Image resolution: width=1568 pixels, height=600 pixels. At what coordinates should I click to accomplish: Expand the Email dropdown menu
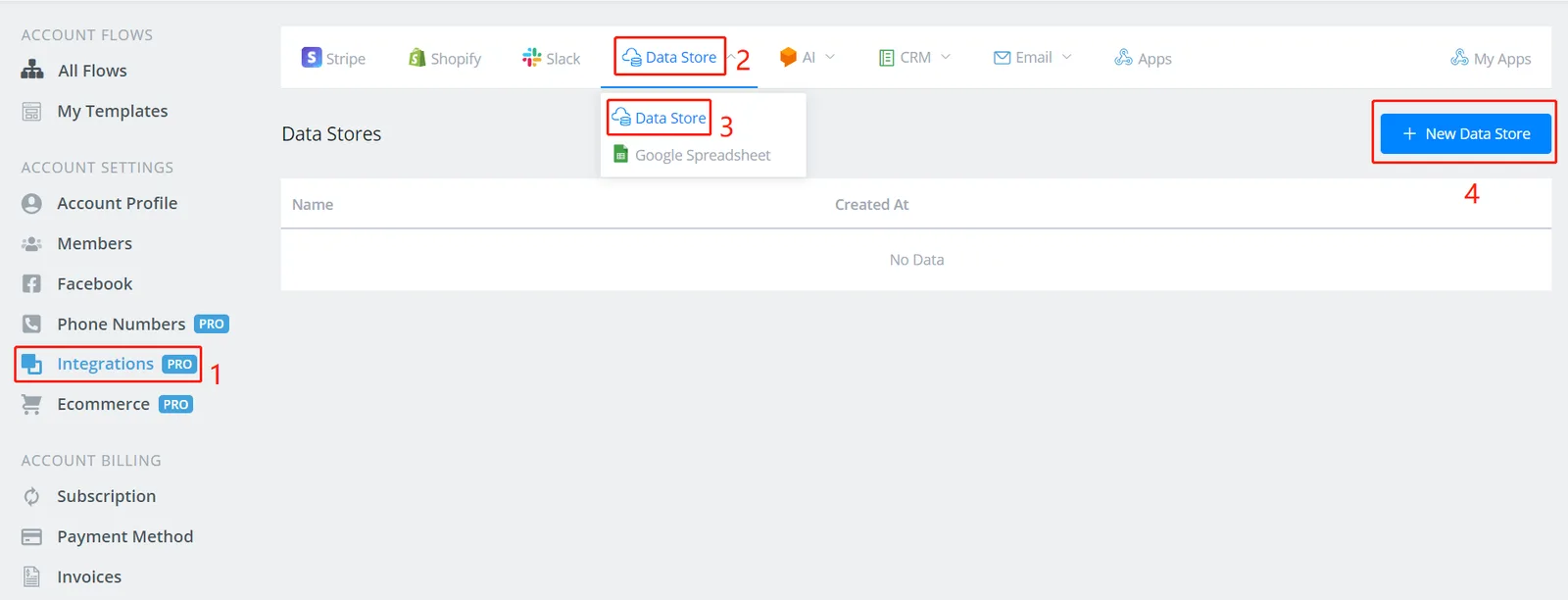click(1033, 57)
